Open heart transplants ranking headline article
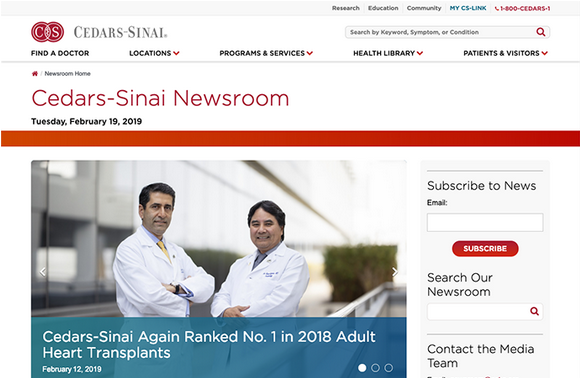The width and height of the screenshot is (580, 378). (x=209, y=345)
